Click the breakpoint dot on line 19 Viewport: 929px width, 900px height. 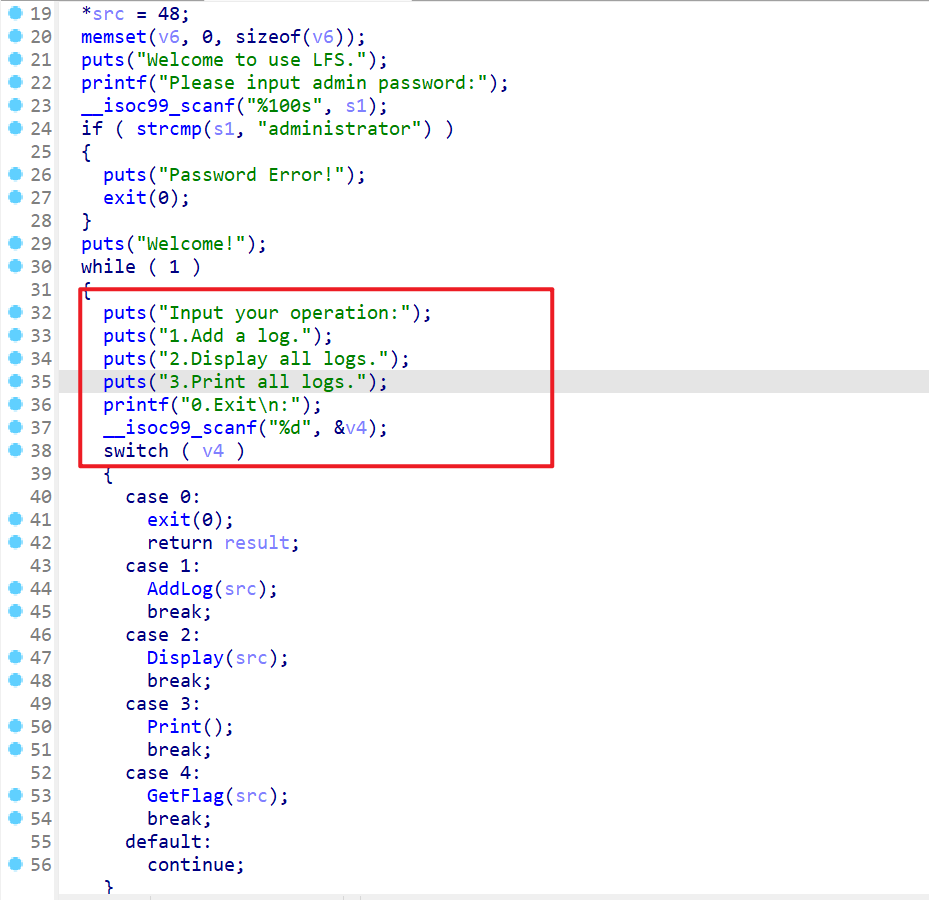tap(14, 13)
